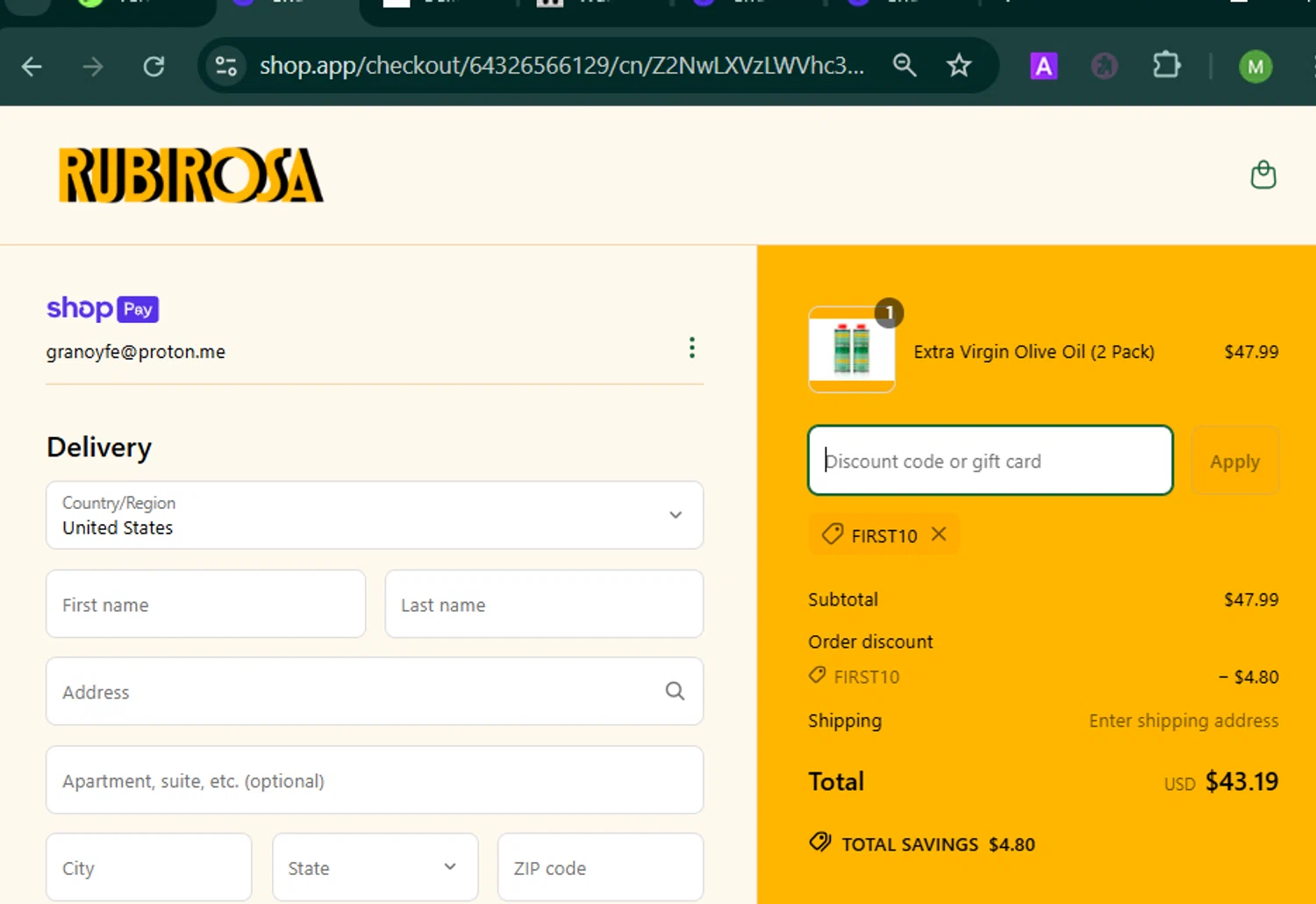Click the total $43.19 amount
The width and height of the screenshot is (1316, 904).
point(1242,781)
